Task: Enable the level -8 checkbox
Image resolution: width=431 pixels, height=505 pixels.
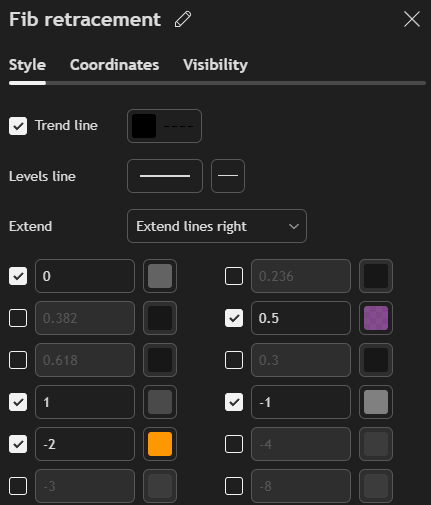Action: tap(234, 486)
